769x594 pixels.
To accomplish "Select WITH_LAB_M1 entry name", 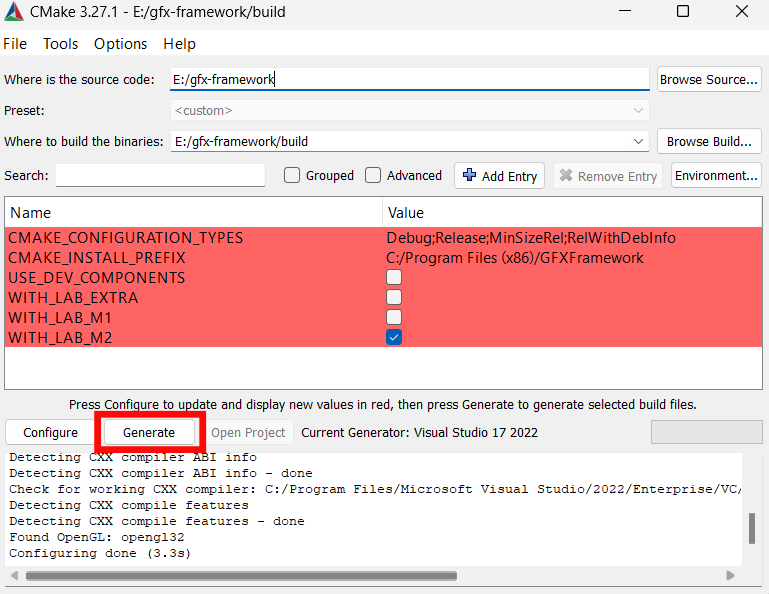I will pyautogui.click(x=60, y=318).
